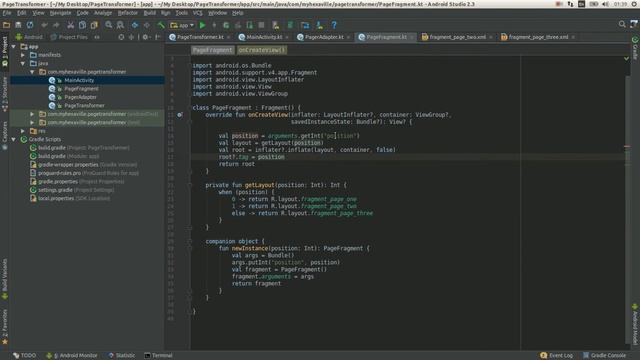Collapse the app module tree node

[14, 47]
